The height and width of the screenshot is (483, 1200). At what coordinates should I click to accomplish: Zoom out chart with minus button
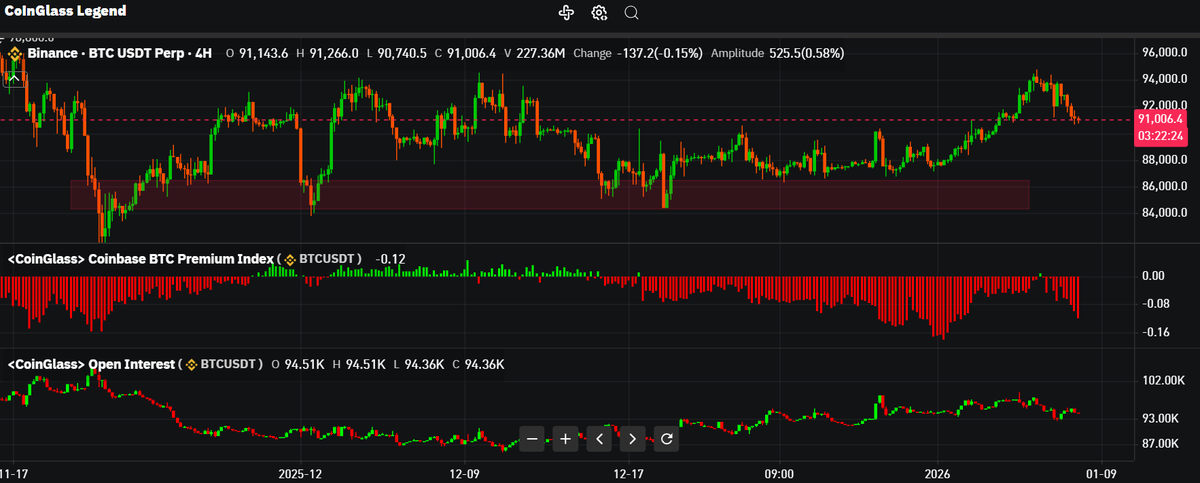point(532,438)
